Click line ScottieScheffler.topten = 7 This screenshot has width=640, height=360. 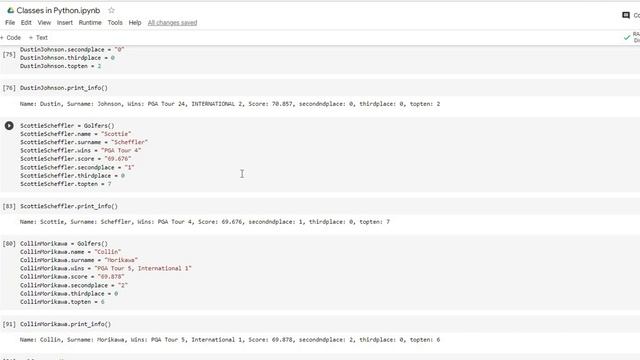66,184
